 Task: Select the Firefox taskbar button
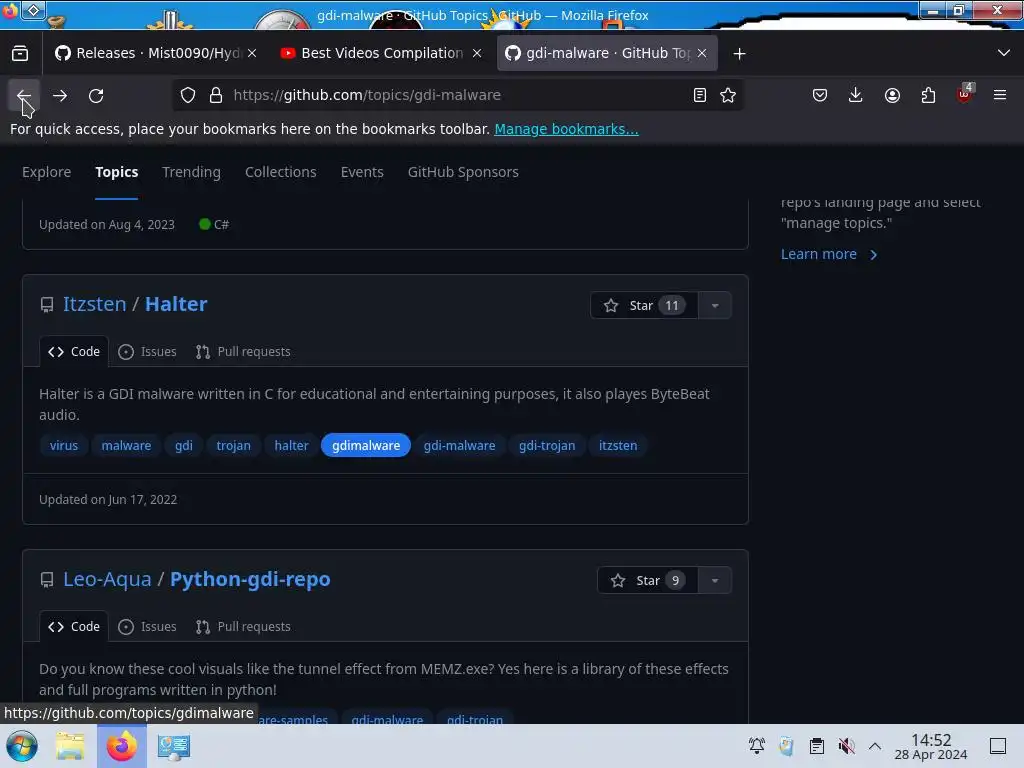pos(121,746)
